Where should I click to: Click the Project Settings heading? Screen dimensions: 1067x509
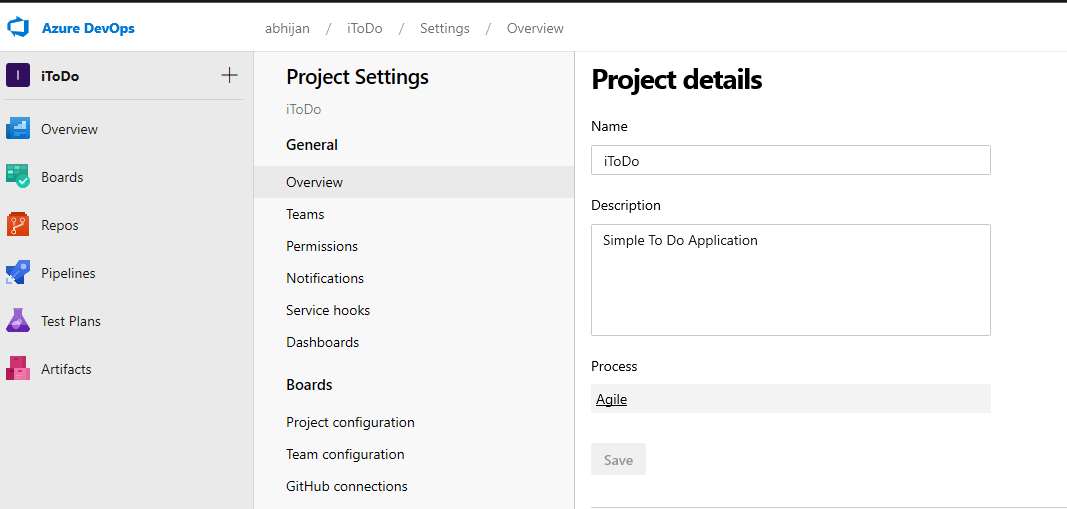[x=357, y=77]
